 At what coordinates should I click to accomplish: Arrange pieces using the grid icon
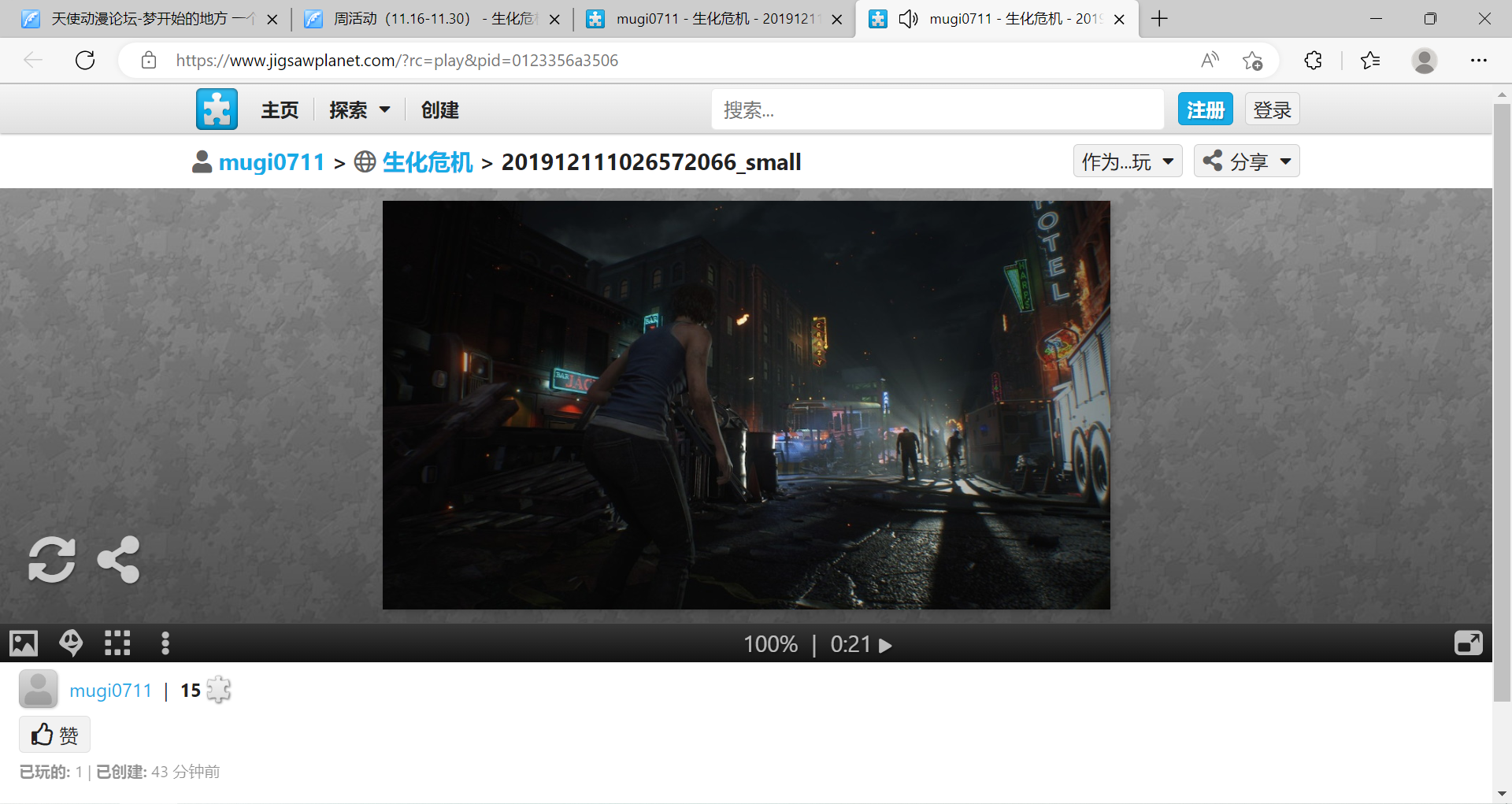pos(117,643)
